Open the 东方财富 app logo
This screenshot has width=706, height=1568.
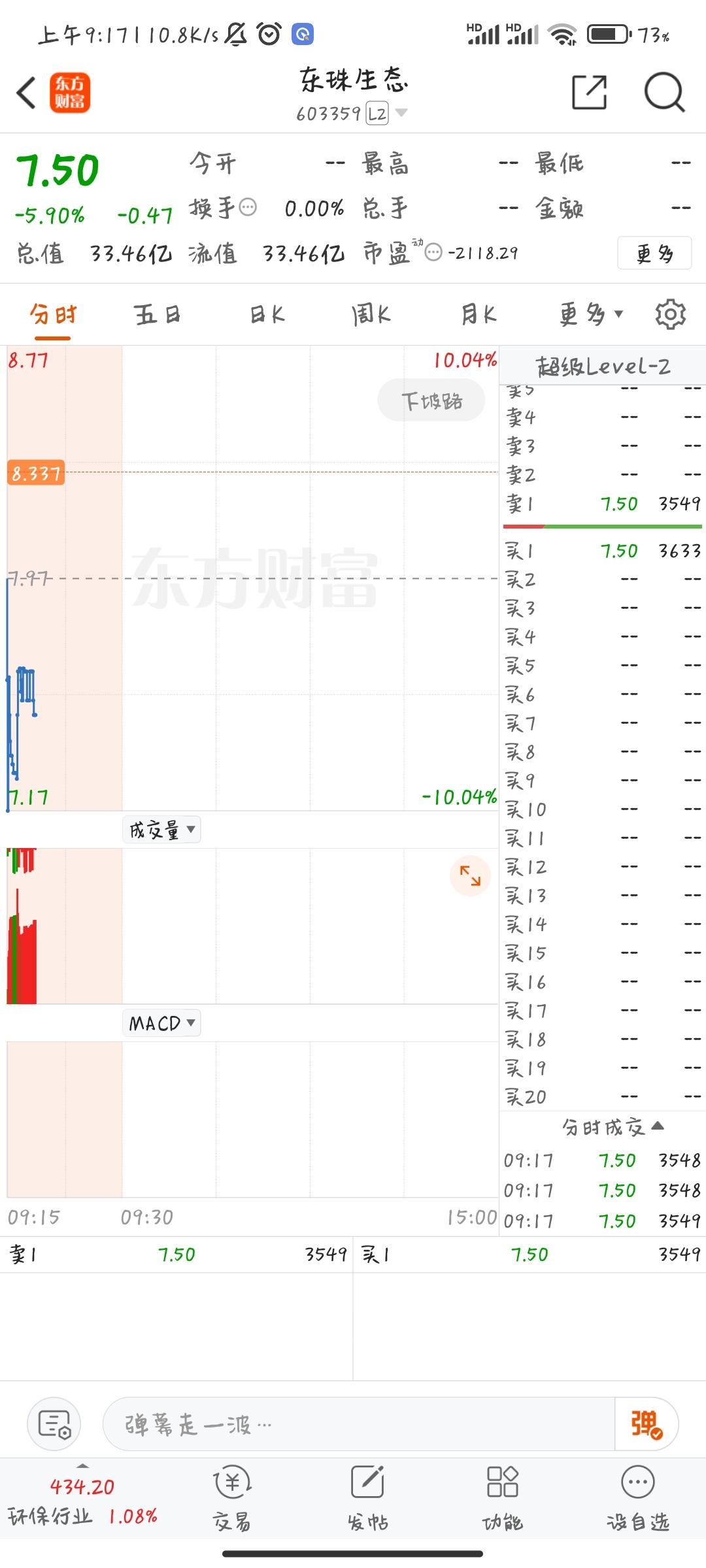tap(70, 93)
